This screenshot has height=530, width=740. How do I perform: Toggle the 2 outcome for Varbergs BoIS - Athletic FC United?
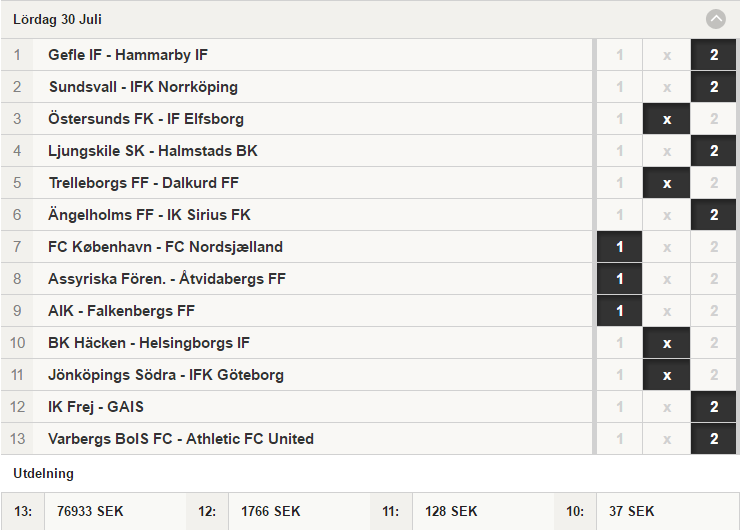click(714, 438)
